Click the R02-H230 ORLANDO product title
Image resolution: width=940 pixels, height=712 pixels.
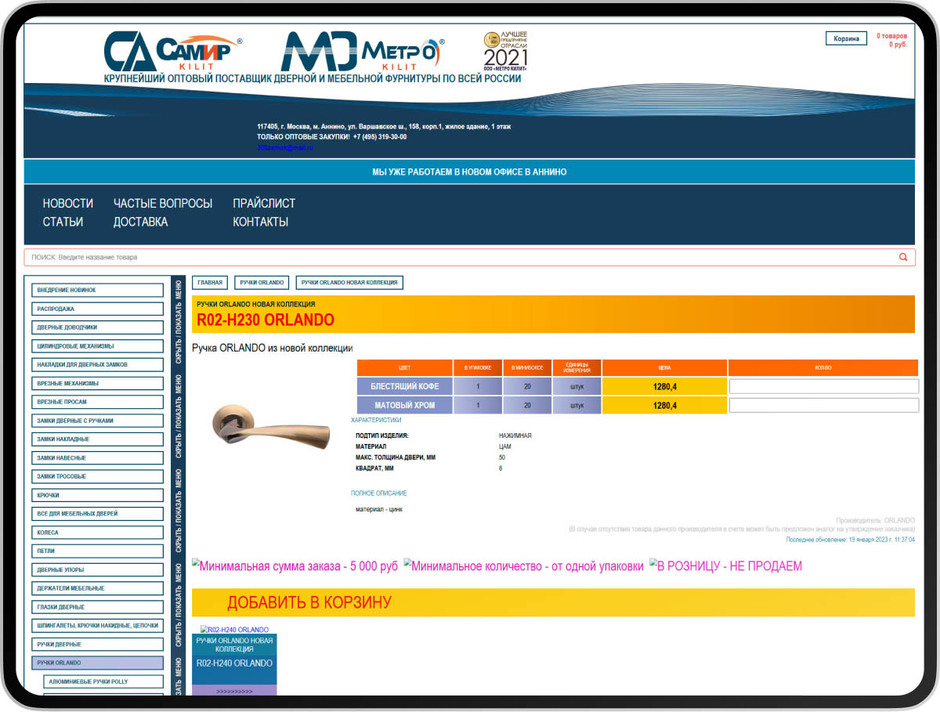click(x=266, y=320)
